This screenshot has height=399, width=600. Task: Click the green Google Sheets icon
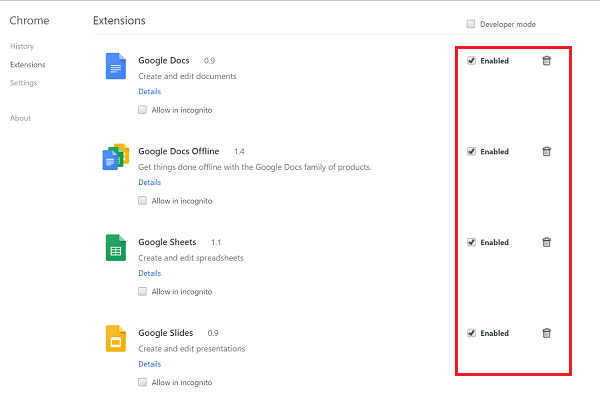point(116,248)
